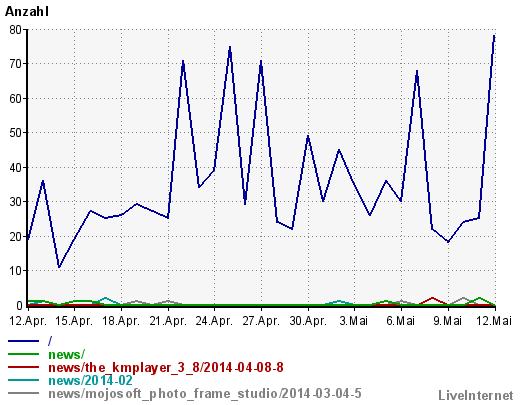Click the green news/ legend color line
The height and width of the screenshot is (405, 520).
tap(23, 354)
